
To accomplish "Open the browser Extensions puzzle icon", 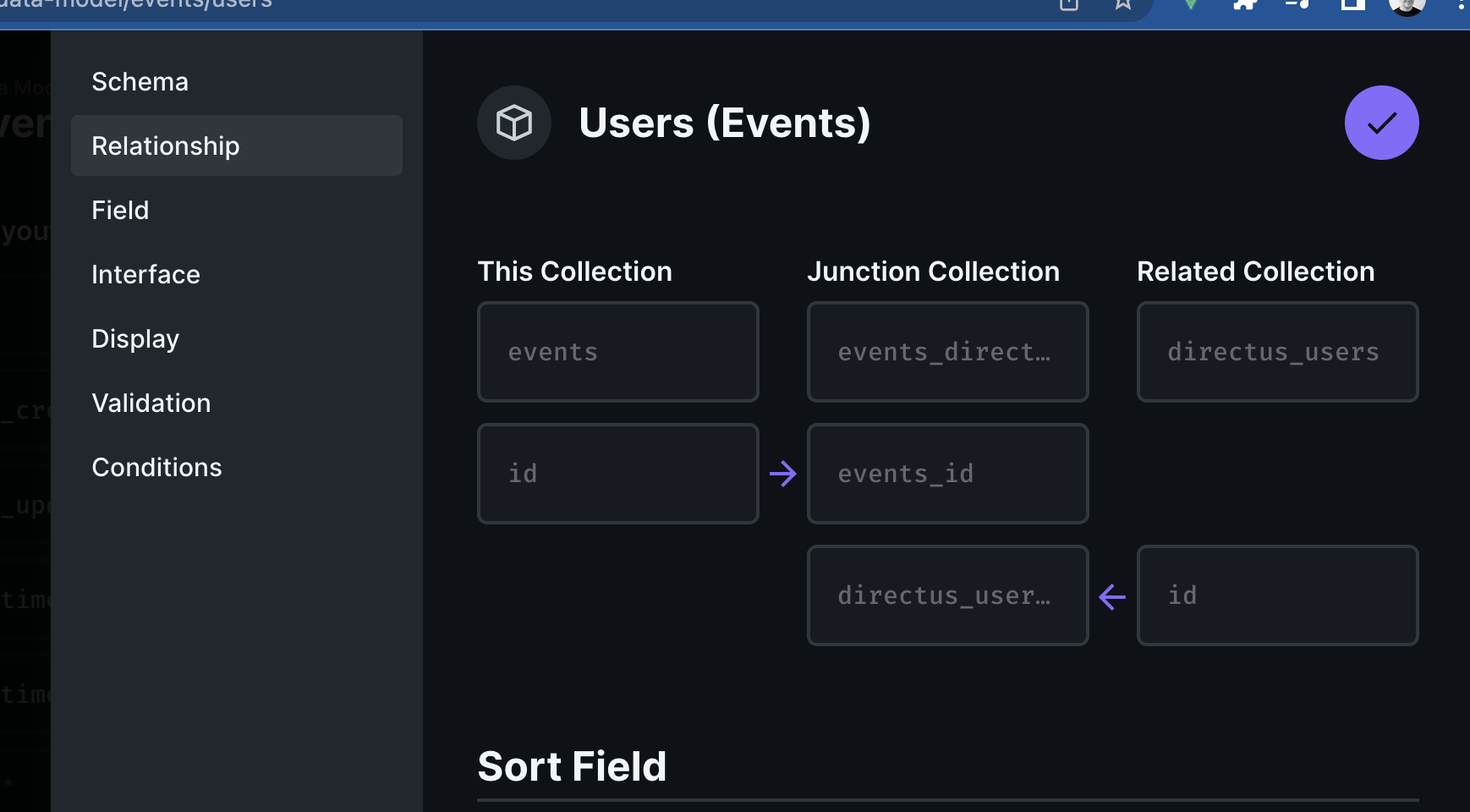I will pos(1244,3).
